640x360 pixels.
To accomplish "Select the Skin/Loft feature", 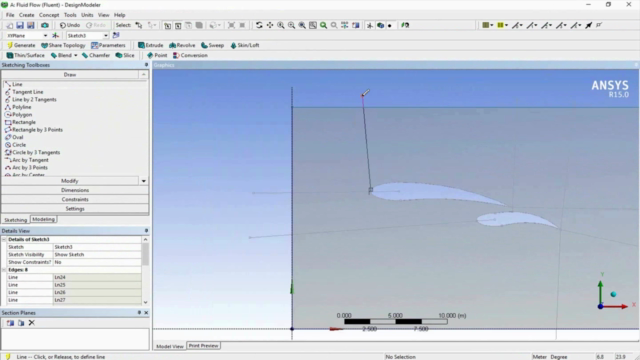I will click(x=245, y=45).
